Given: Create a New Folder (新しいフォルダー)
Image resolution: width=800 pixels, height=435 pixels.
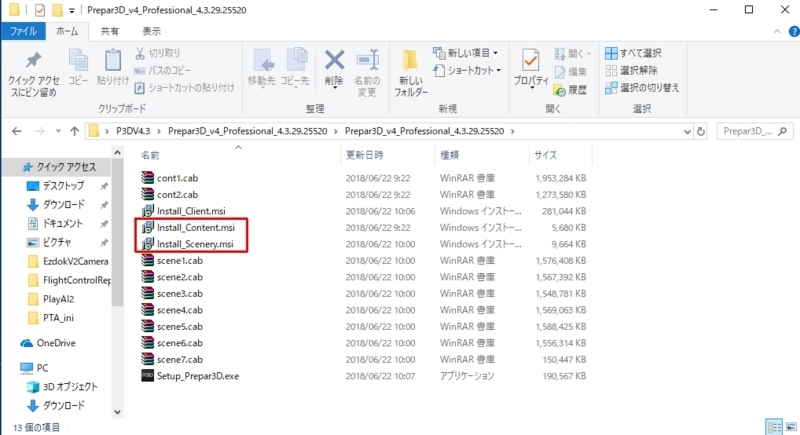Looking at the screenshot, I should coord(411,73).
